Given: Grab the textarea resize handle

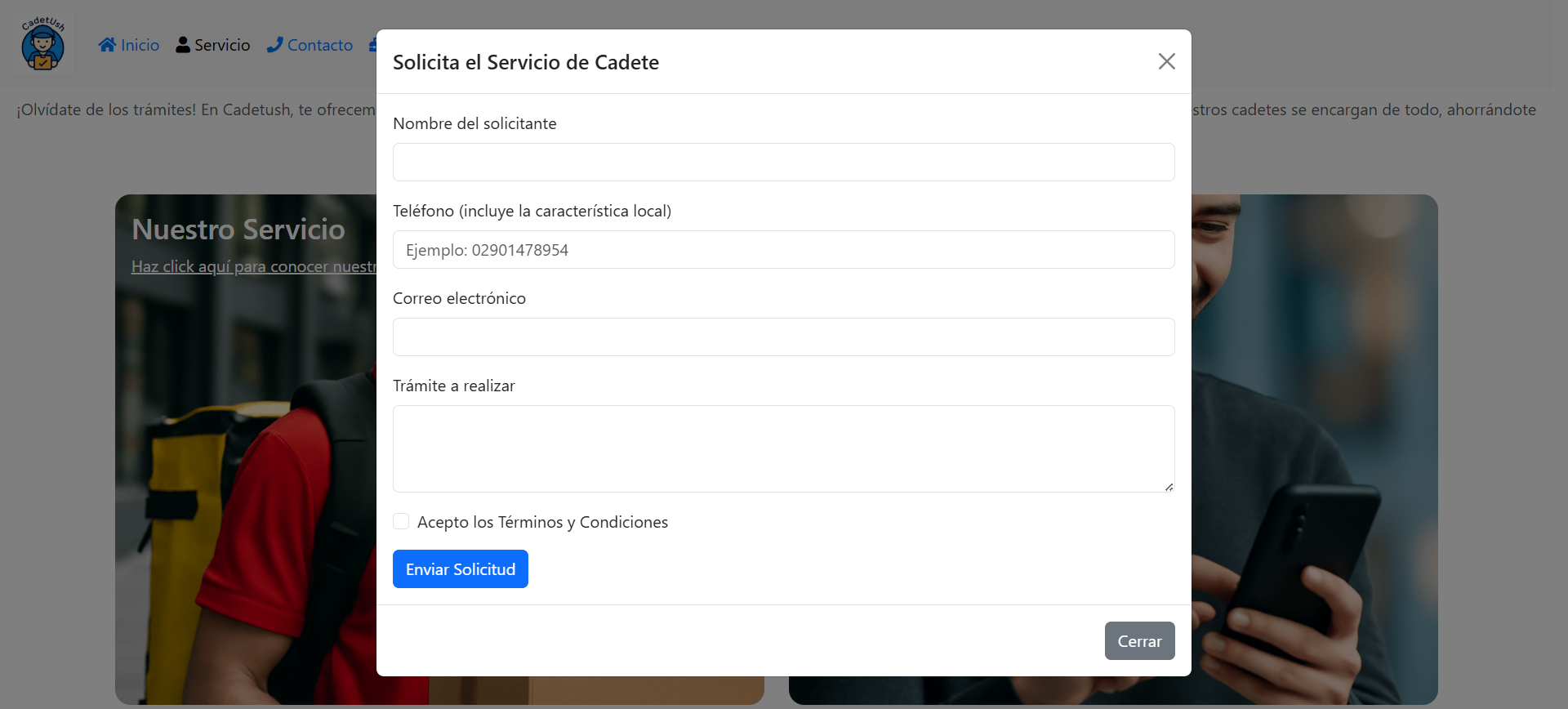Looking at the screenshot, I should pyautogui.click(x=1169, y=487).
